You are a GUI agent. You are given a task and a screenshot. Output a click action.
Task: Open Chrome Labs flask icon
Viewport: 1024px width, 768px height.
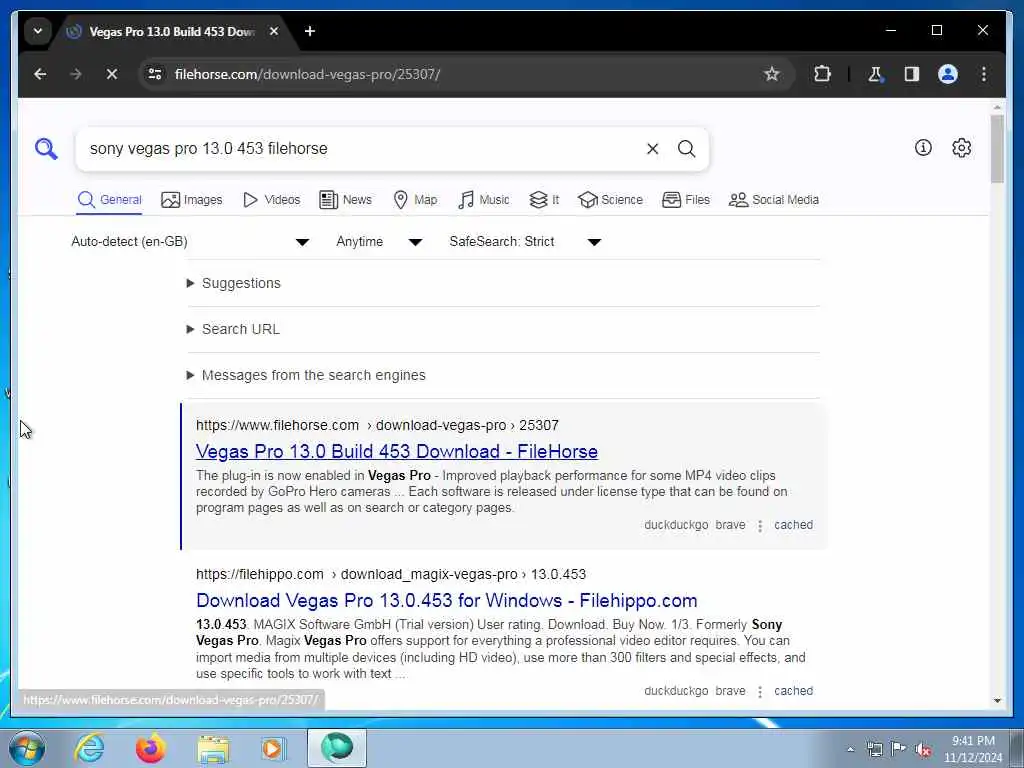(x=875, y=74)
